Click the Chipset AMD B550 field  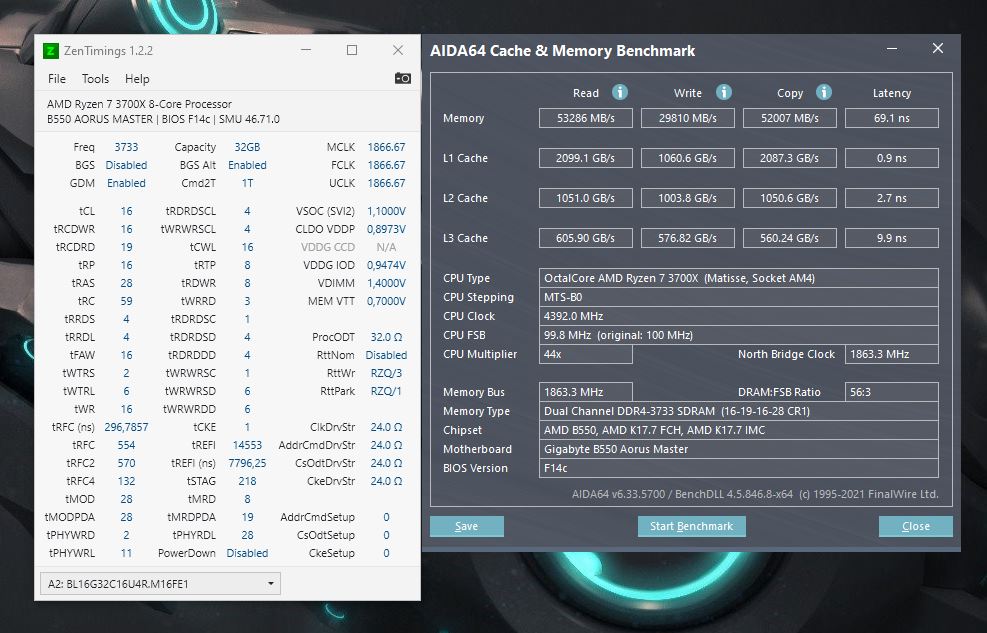coord(738,430)
